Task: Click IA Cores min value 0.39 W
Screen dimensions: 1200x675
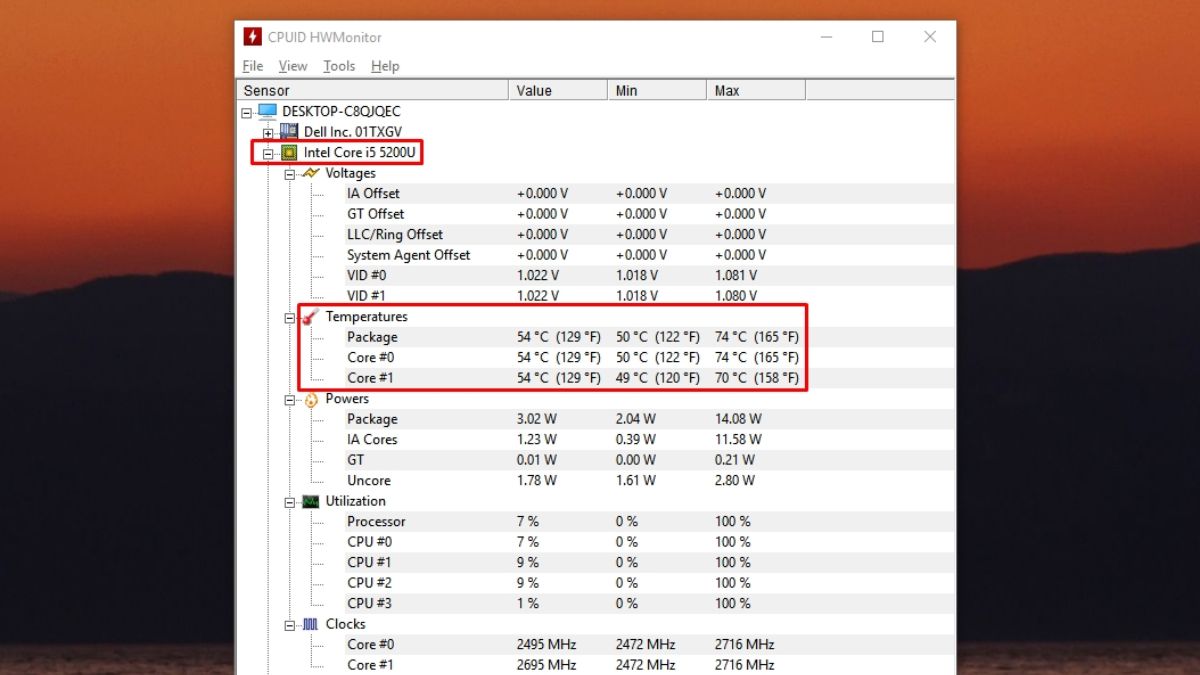Action: [x=636, y=439]
